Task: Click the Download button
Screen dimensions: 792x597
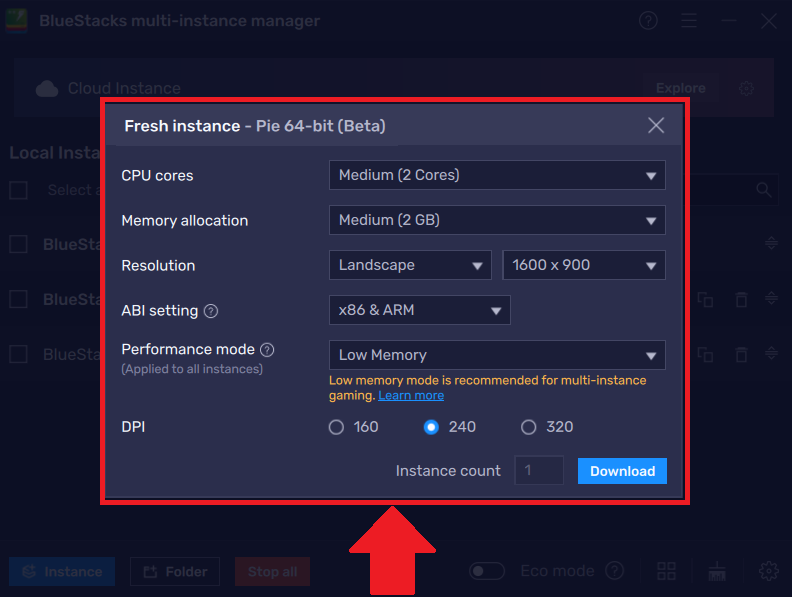Action: (622, 471)
